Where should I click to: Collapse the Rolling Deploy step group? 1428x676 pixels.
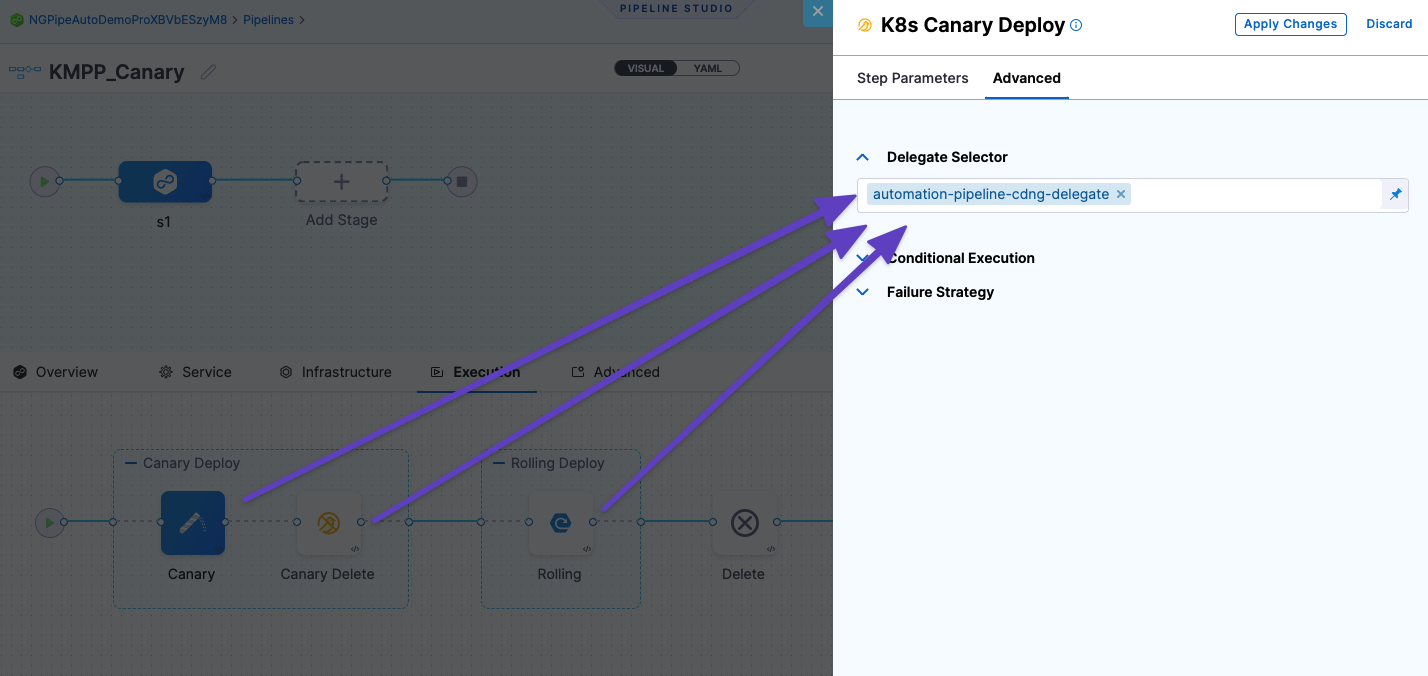tap(498, 463)
